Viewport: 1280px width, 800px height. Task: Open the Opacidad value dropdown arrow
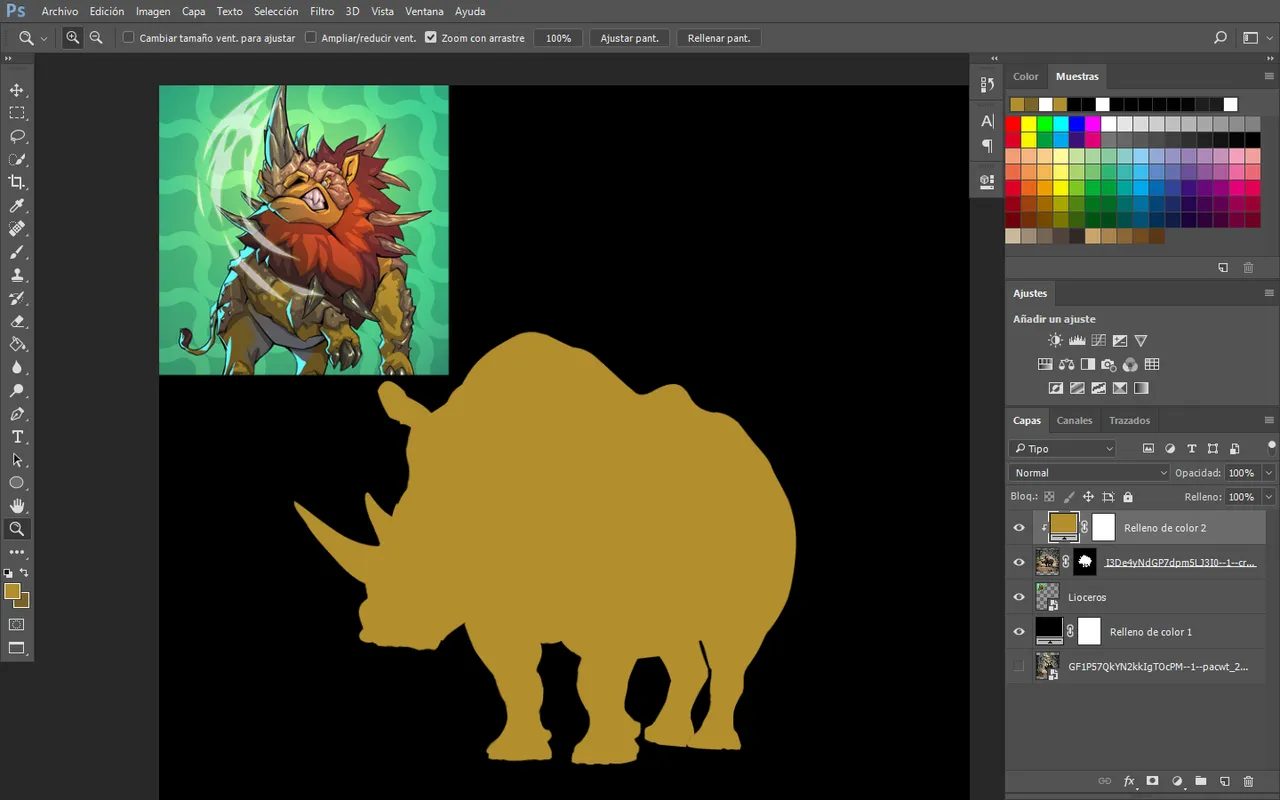click(x=1269, y=473)
